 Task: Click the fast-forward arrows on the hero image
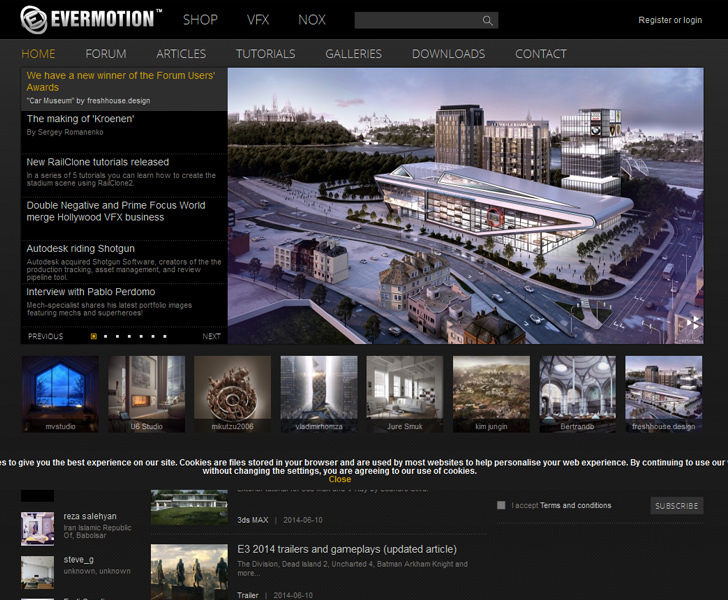pos(694,322)
